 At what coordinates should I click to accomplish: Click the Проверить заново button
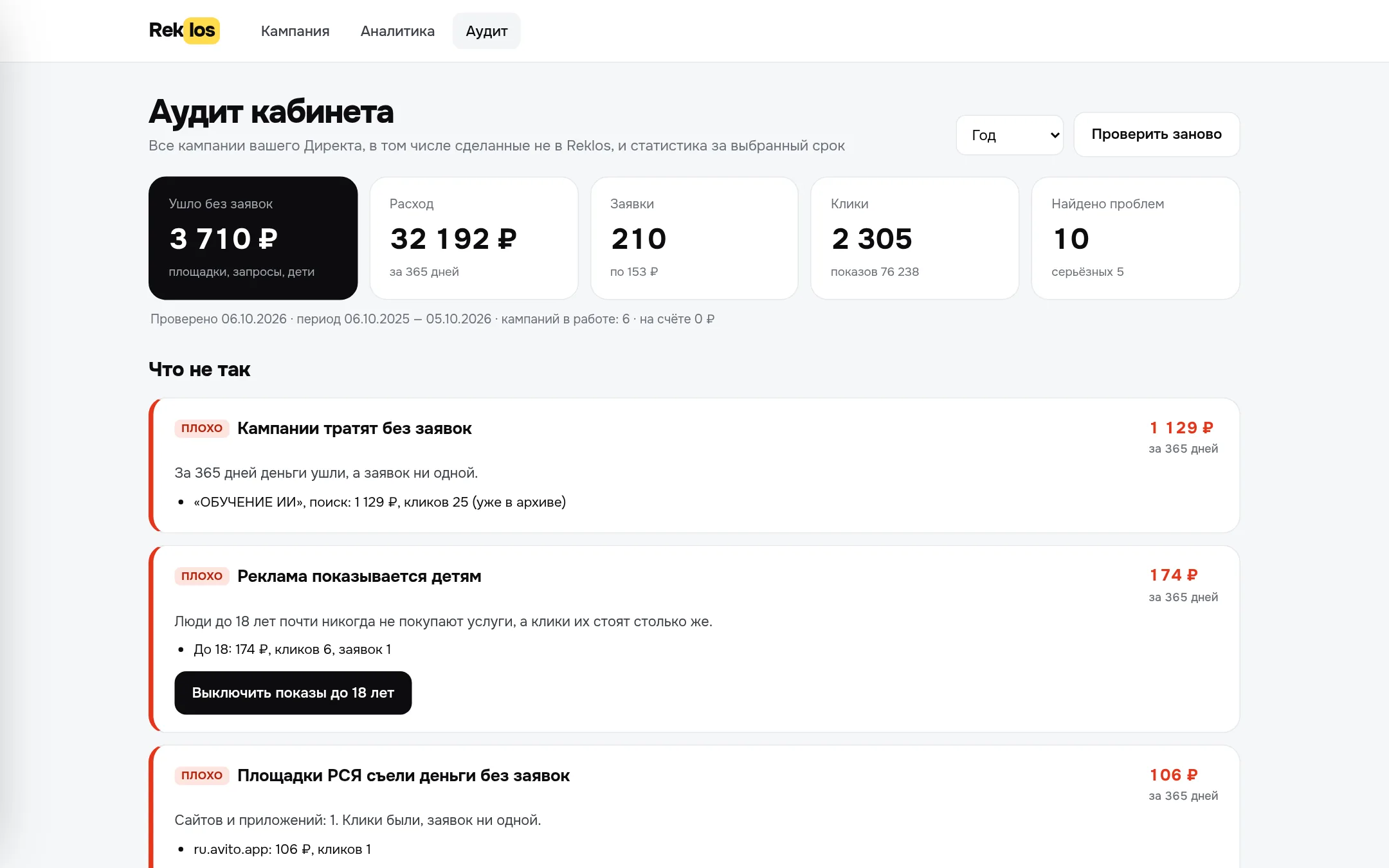pos(1156,134)
